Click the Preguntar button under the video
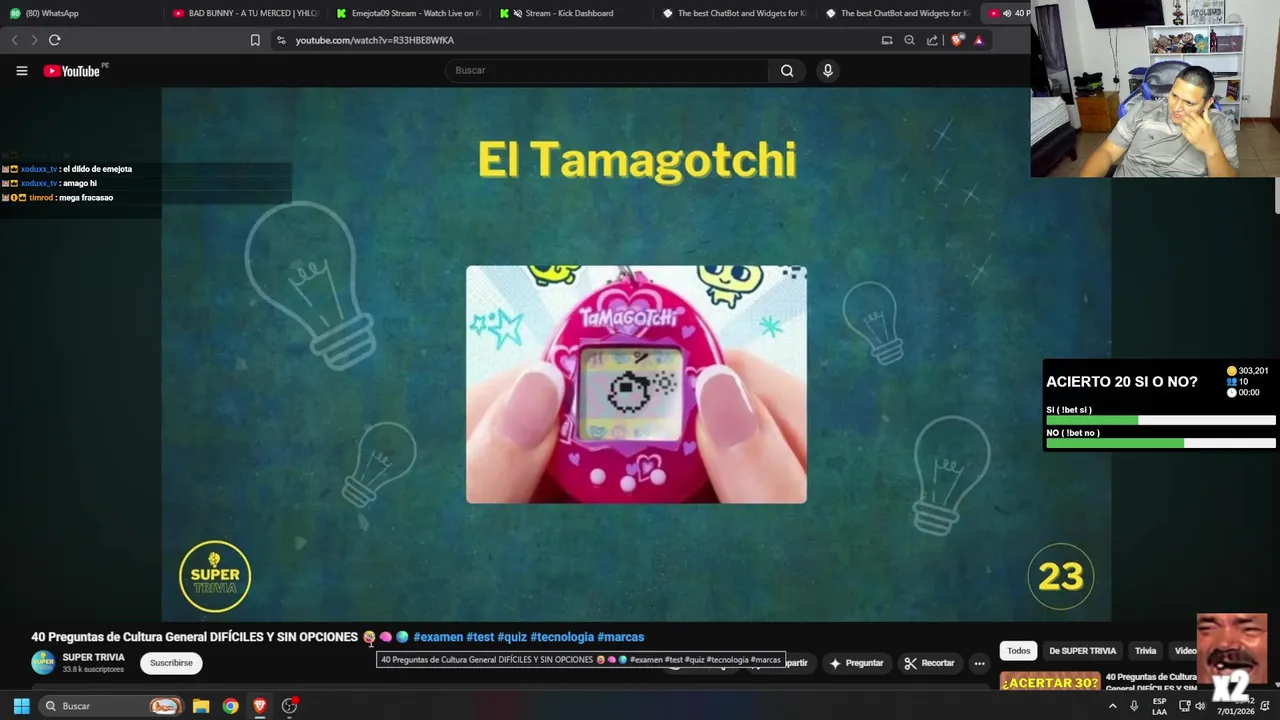 pos(856,663)
